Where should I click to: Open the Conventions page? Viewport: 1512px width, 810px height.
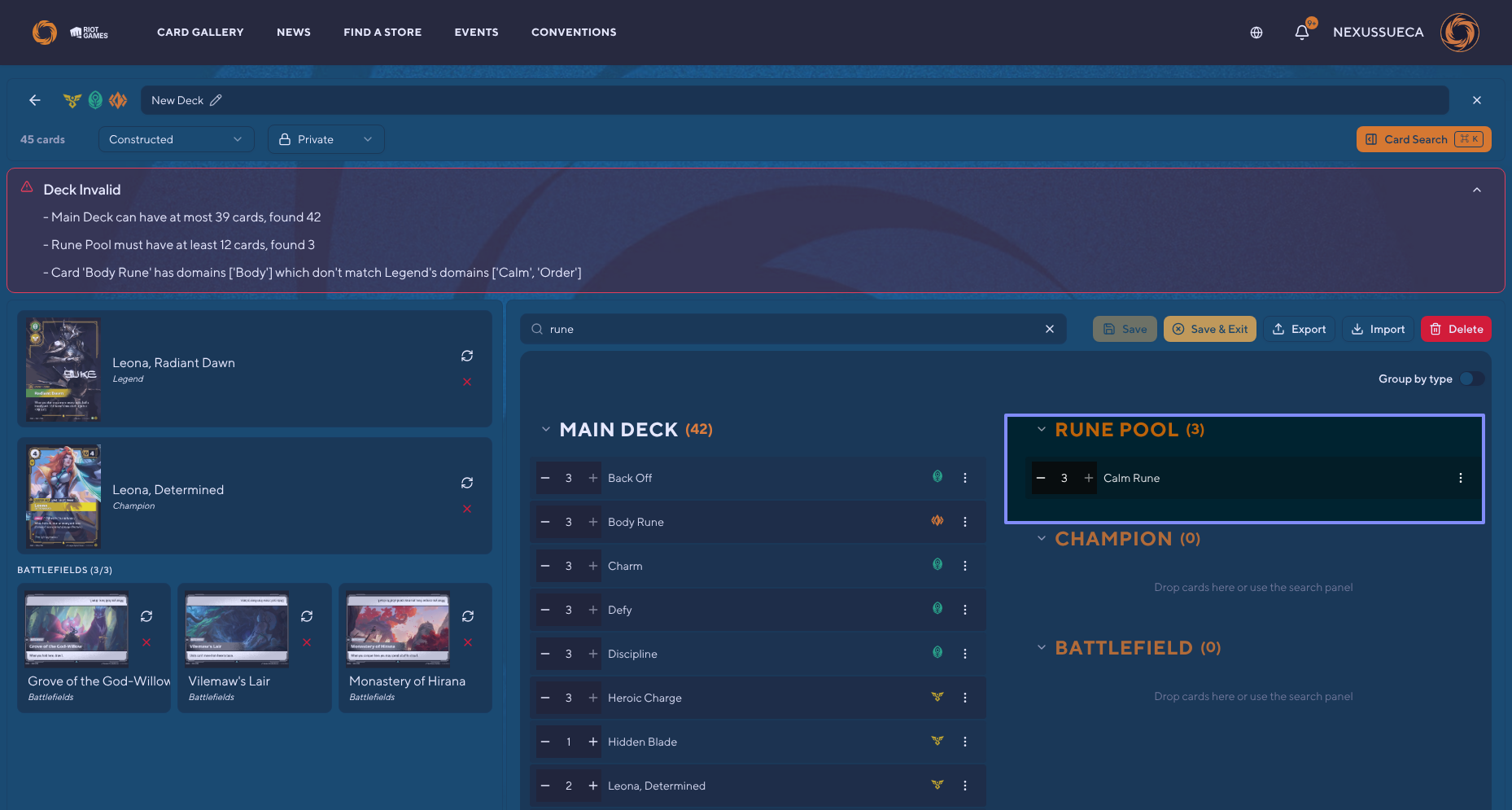[574, 33]
